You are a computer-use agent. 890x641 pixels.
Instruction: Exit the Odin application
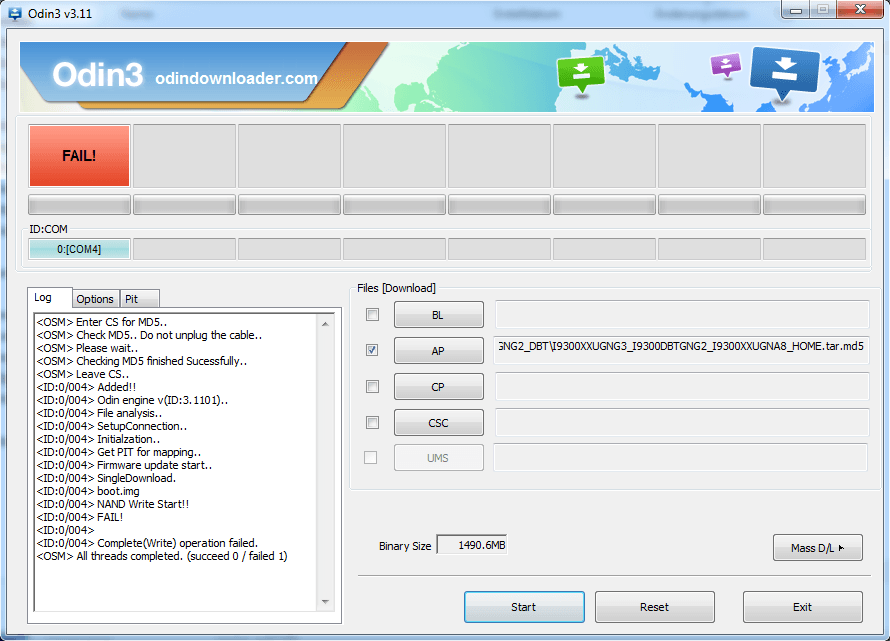[x=803, y=607]
